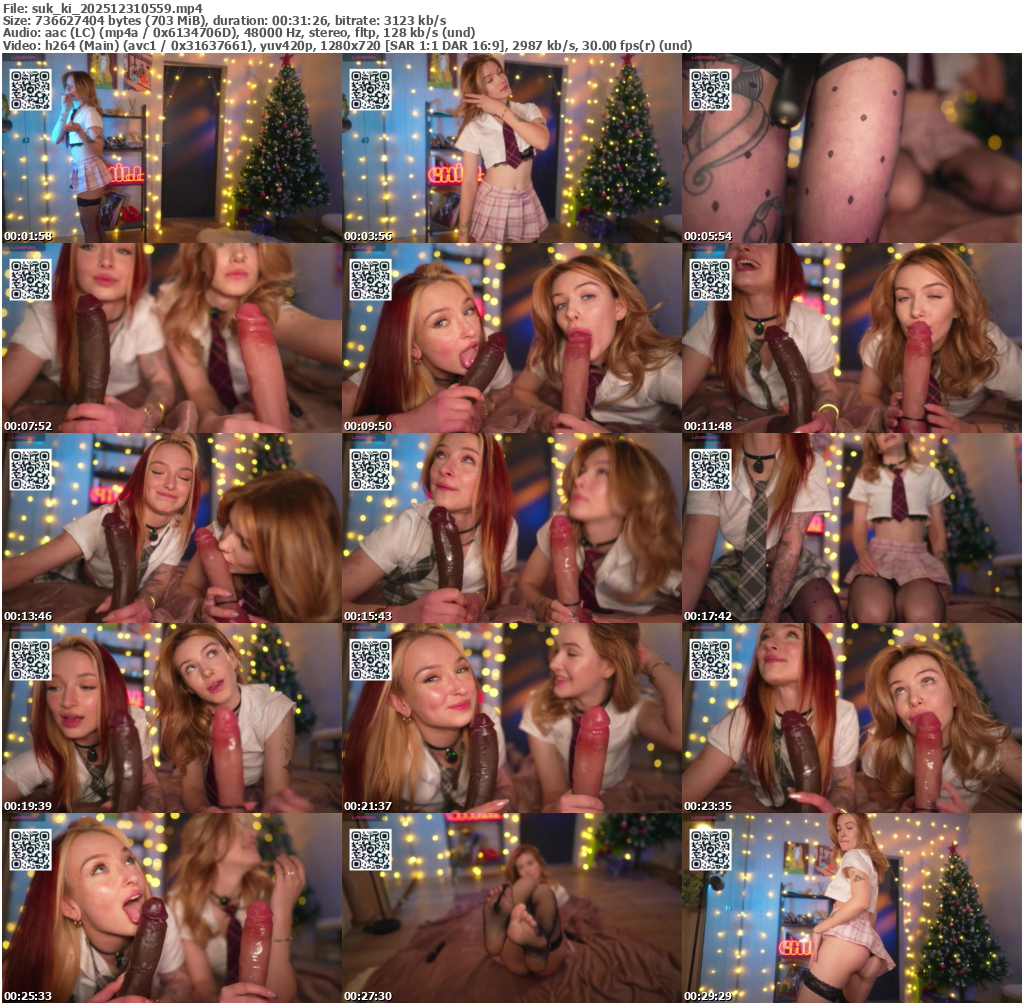Click the QR code in the 00:03:56 thumbnail
1024x1003 pixels.
(x=371, y=90)
